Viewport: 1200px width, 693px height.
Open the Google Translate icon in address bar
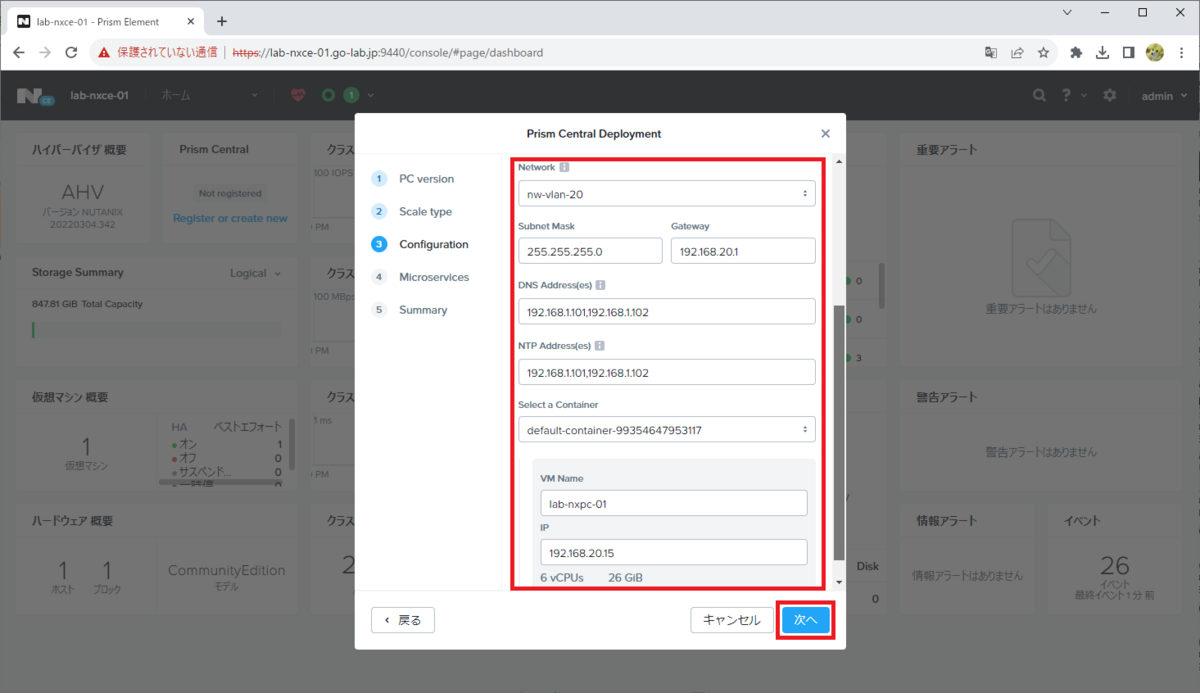pos(991,52)
